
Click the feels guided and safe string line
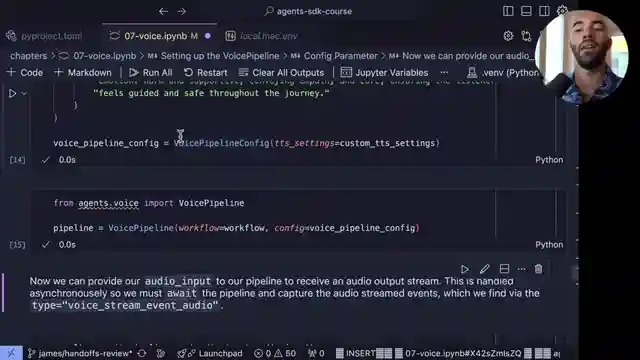[x=211, y=93]
